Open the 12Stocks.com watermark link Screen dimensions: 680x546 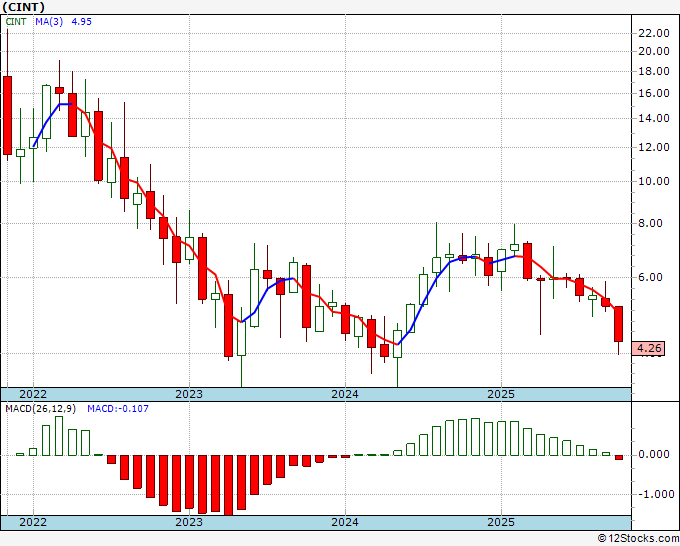click(637, 538)
